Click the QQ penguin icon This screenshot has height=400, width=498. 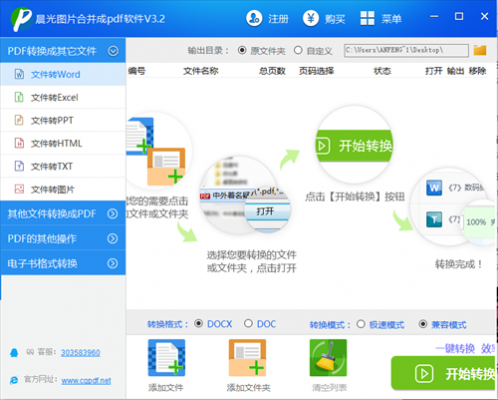(x=14, y=353)
